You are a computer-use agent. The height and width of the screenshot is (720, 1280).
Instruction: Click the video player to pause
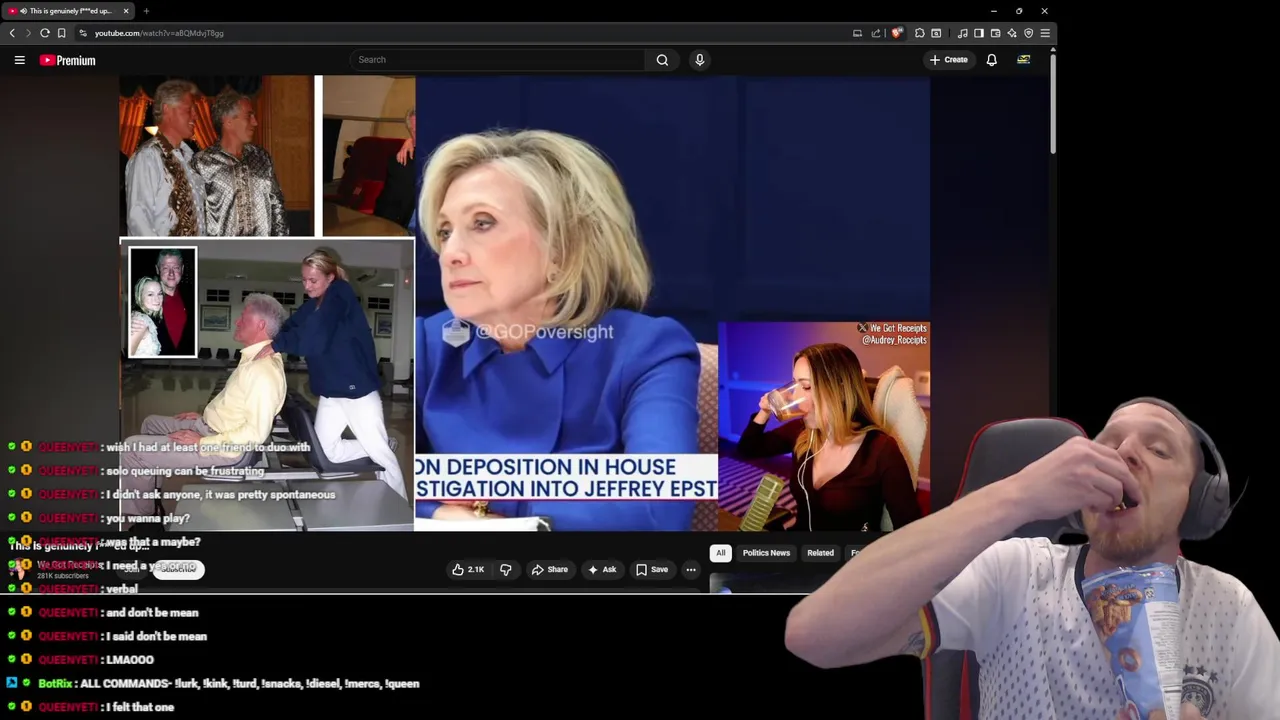[x=525, y=303]
